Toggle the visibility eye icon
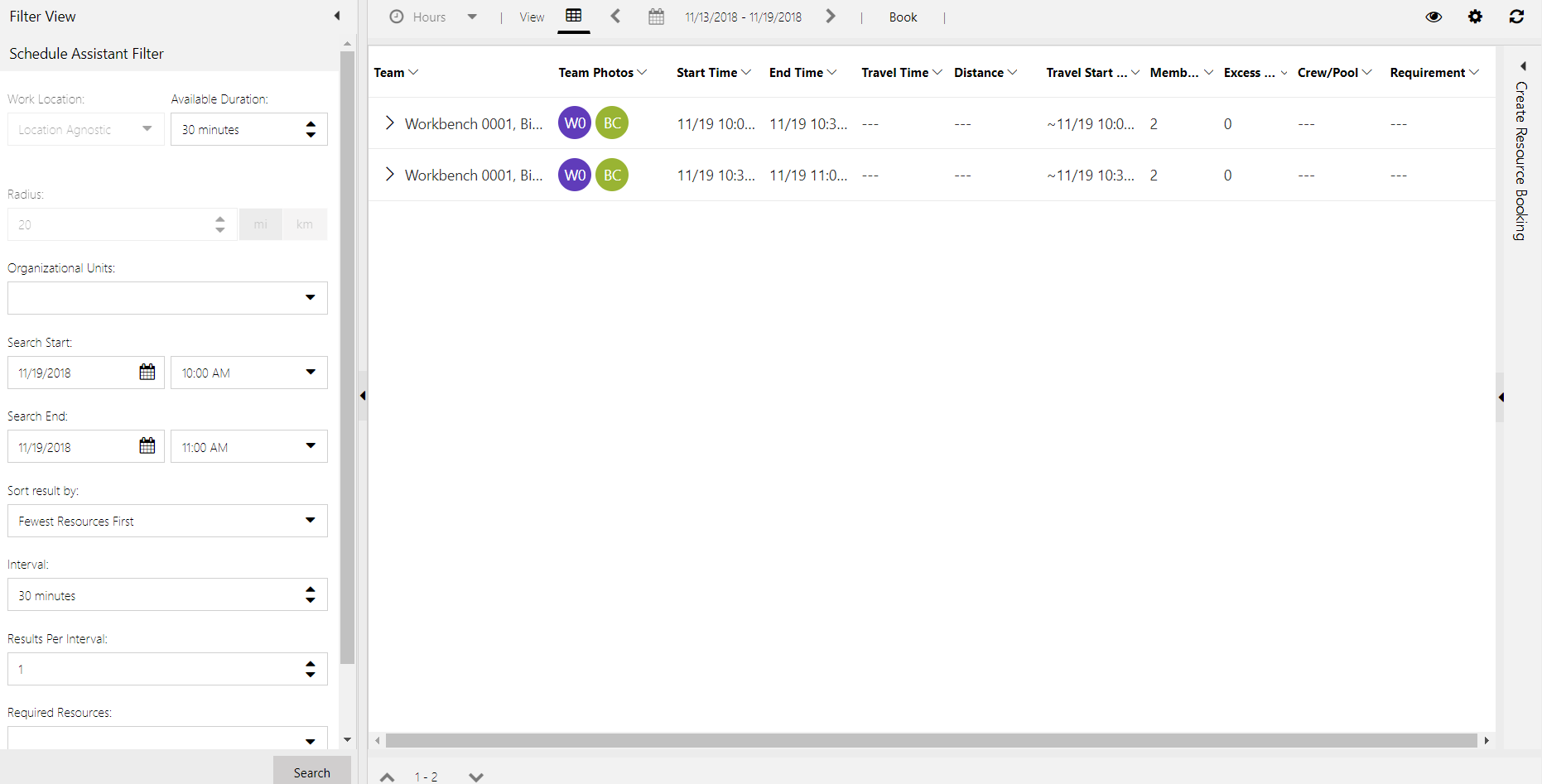The height and width of the screenshot is (784, 1542). tap(1434, 17)
